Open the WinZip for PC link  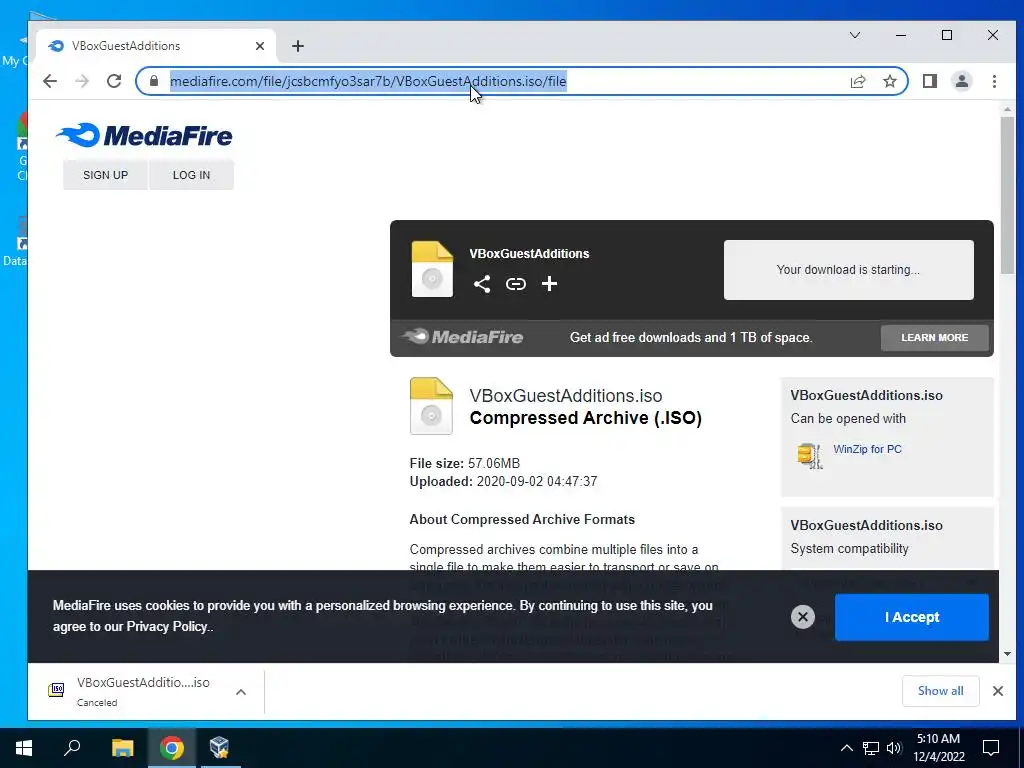pos(867,449)
